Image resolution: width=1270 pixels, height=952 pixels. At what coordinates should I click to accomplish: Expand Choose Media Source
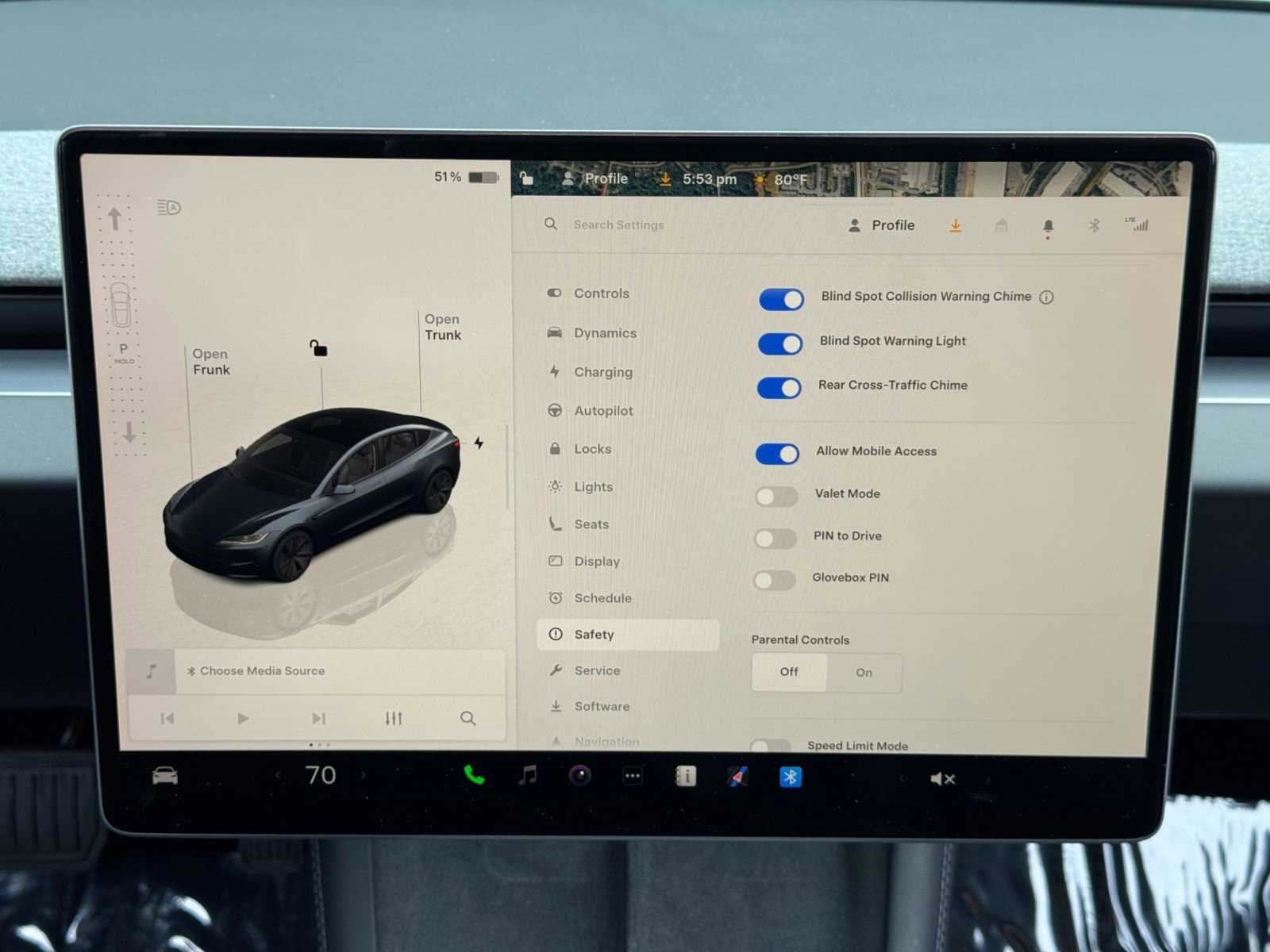click(256, 670)
